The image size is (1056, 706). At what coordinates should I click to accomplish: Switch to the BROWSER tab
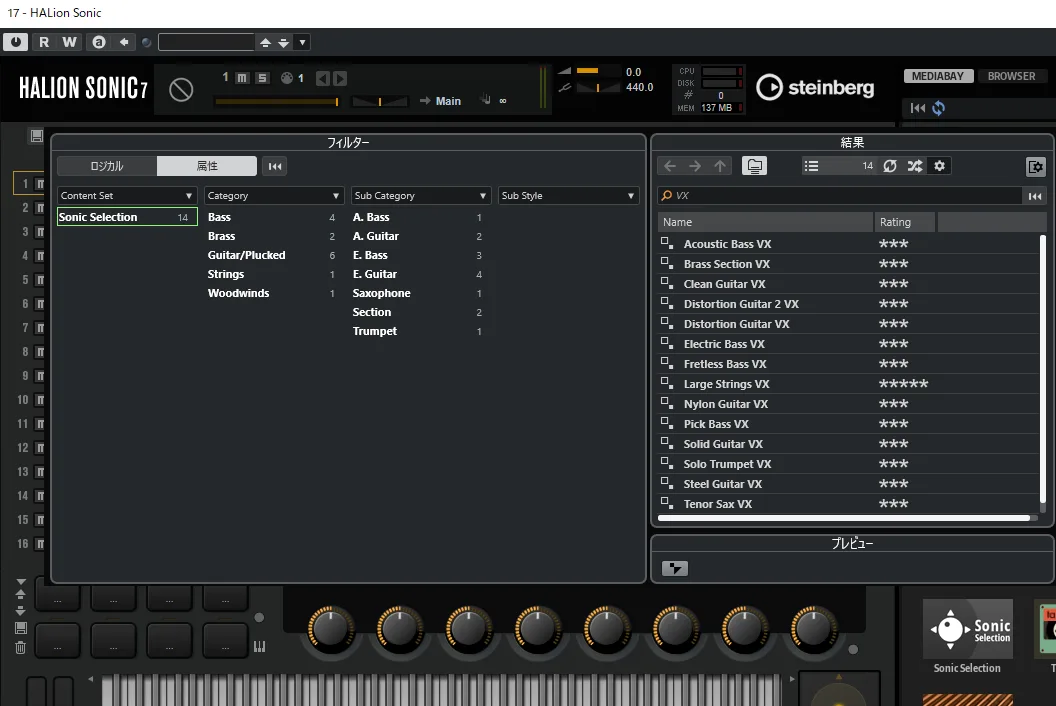click(1011, 76)
